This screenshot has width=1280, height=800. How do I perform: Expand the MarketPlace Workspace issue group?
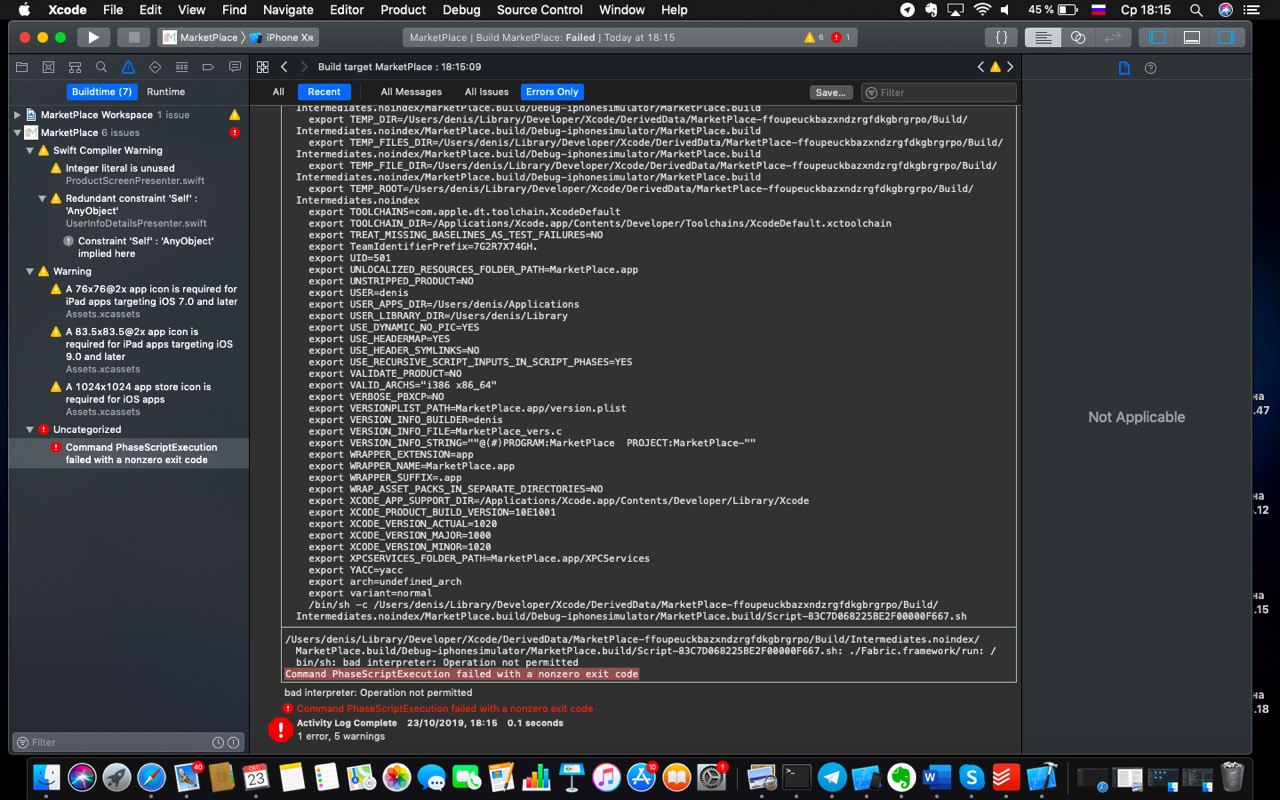[17, 115]
